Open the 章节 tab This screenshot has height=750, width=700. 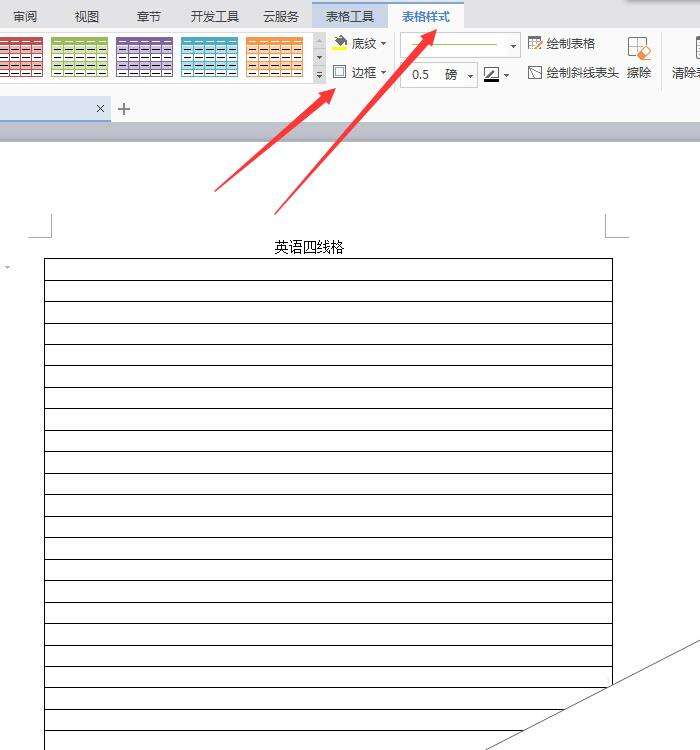tap(148, 17)
